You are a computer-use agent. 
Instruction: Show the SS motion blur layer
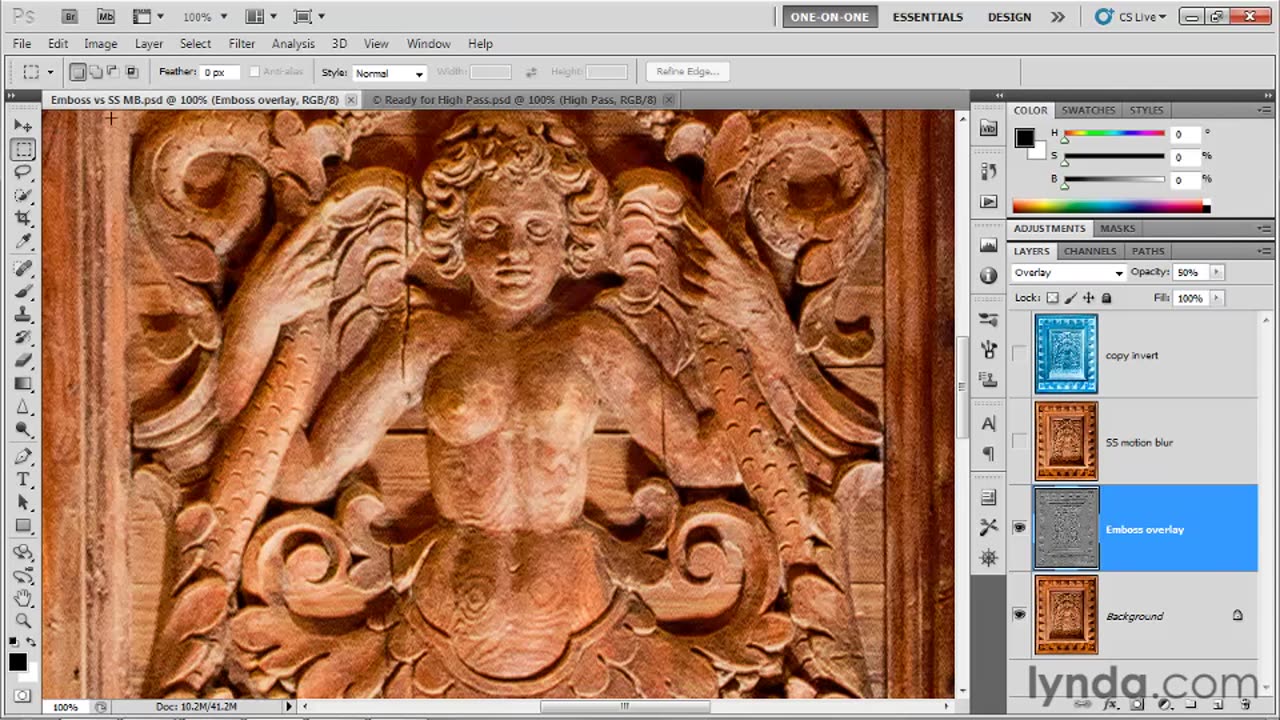pyautogui.click(x=1019, y=441)
